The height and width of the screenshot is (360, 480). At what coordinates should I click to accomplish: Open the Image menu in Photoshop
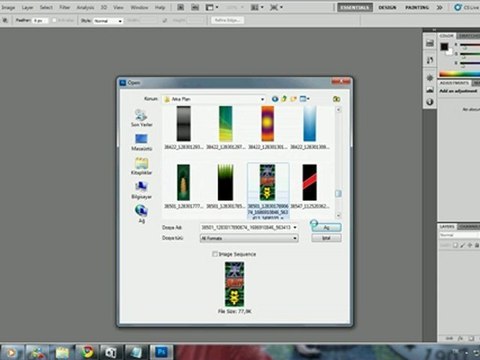[x=8, y=7]
